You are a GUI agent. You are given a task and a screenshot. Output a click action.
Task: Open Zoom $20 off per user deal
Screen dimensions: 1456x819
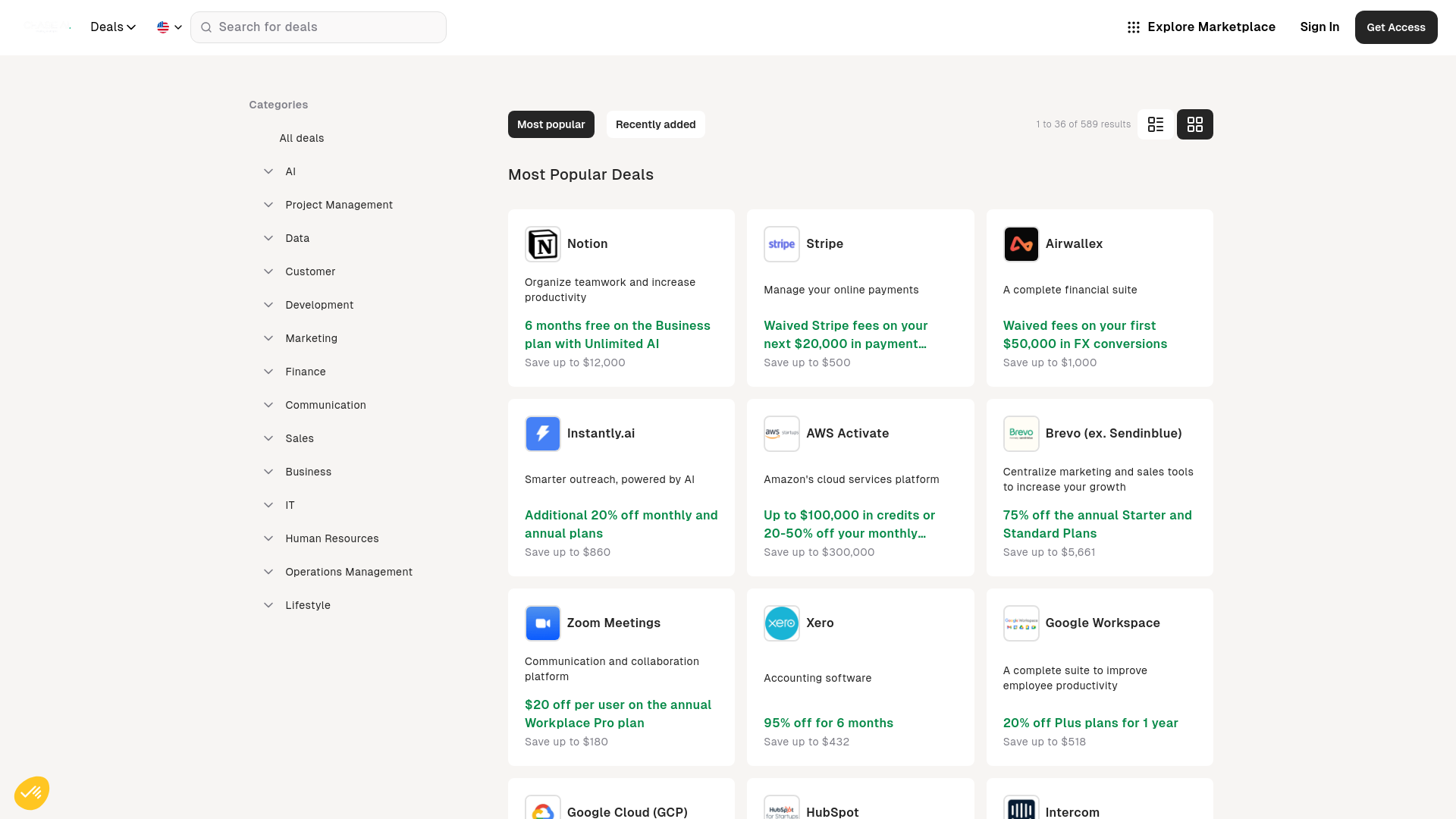point(618,714)
